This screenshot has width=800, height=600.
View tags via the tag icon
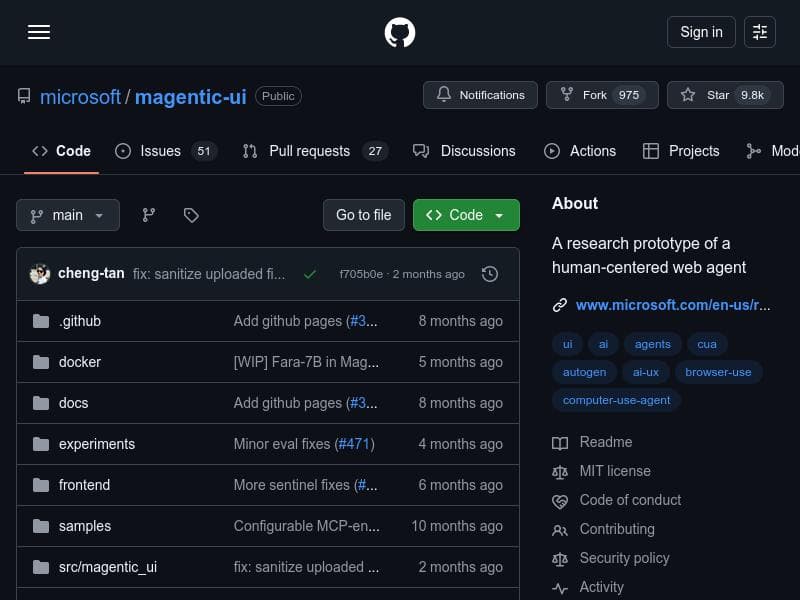191,215
